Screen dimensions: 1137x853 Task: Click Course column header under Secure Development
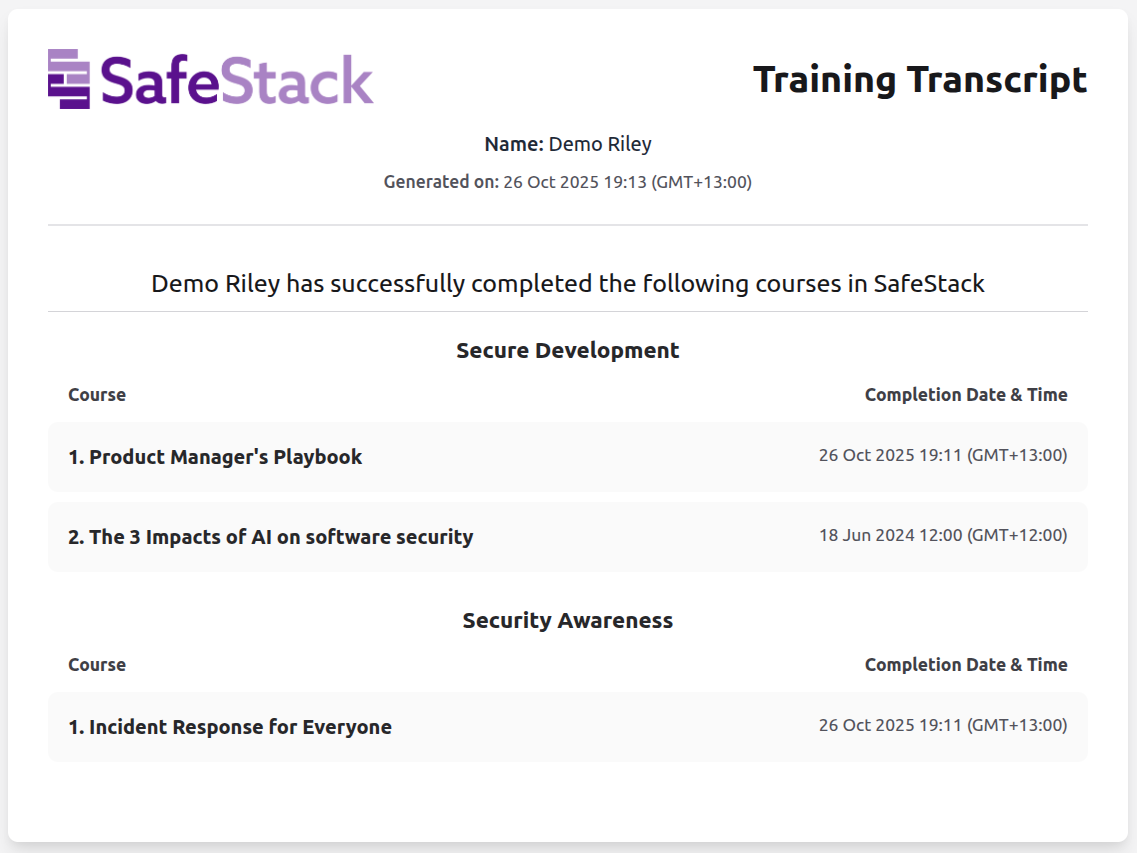click(97, 395)
